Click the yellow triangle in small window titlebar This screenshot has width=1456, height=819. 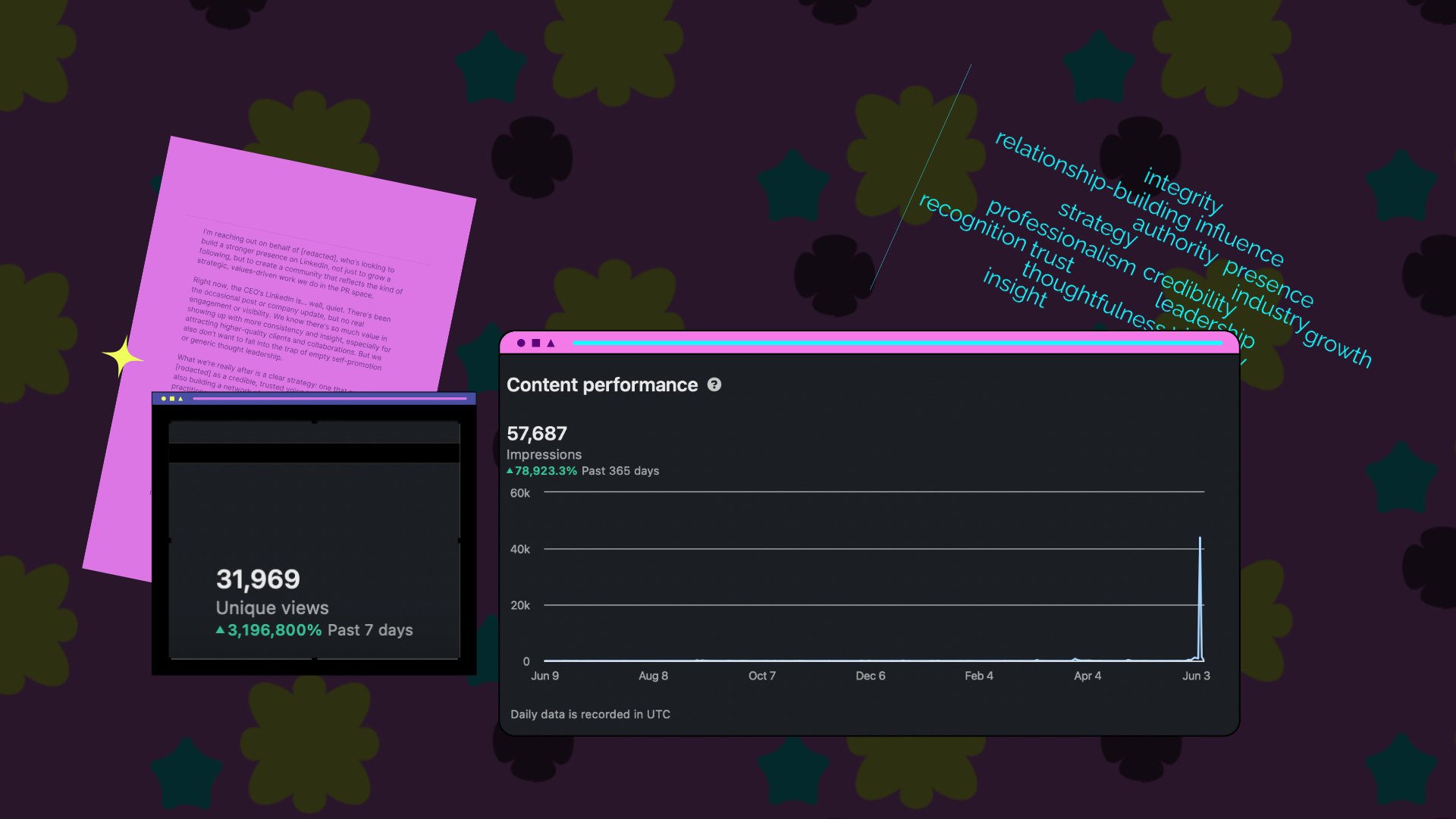180,398
